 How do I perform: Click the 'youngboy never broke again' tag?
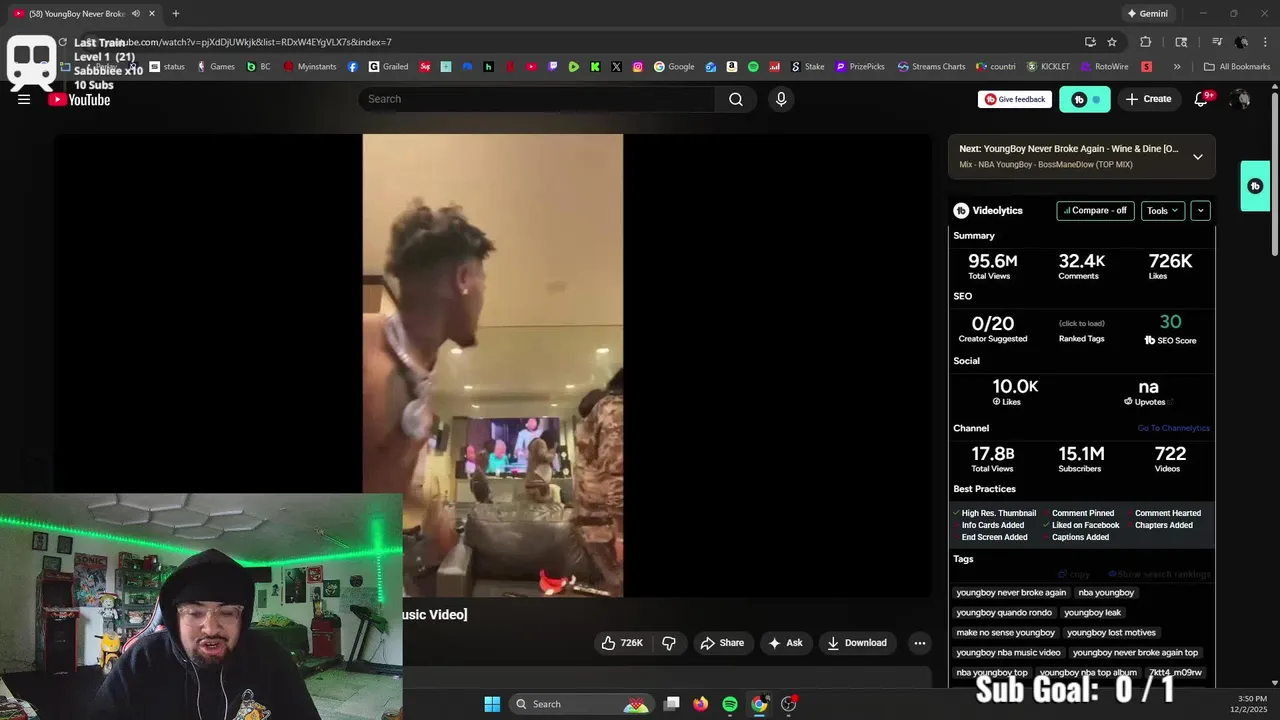point(1011,593)
